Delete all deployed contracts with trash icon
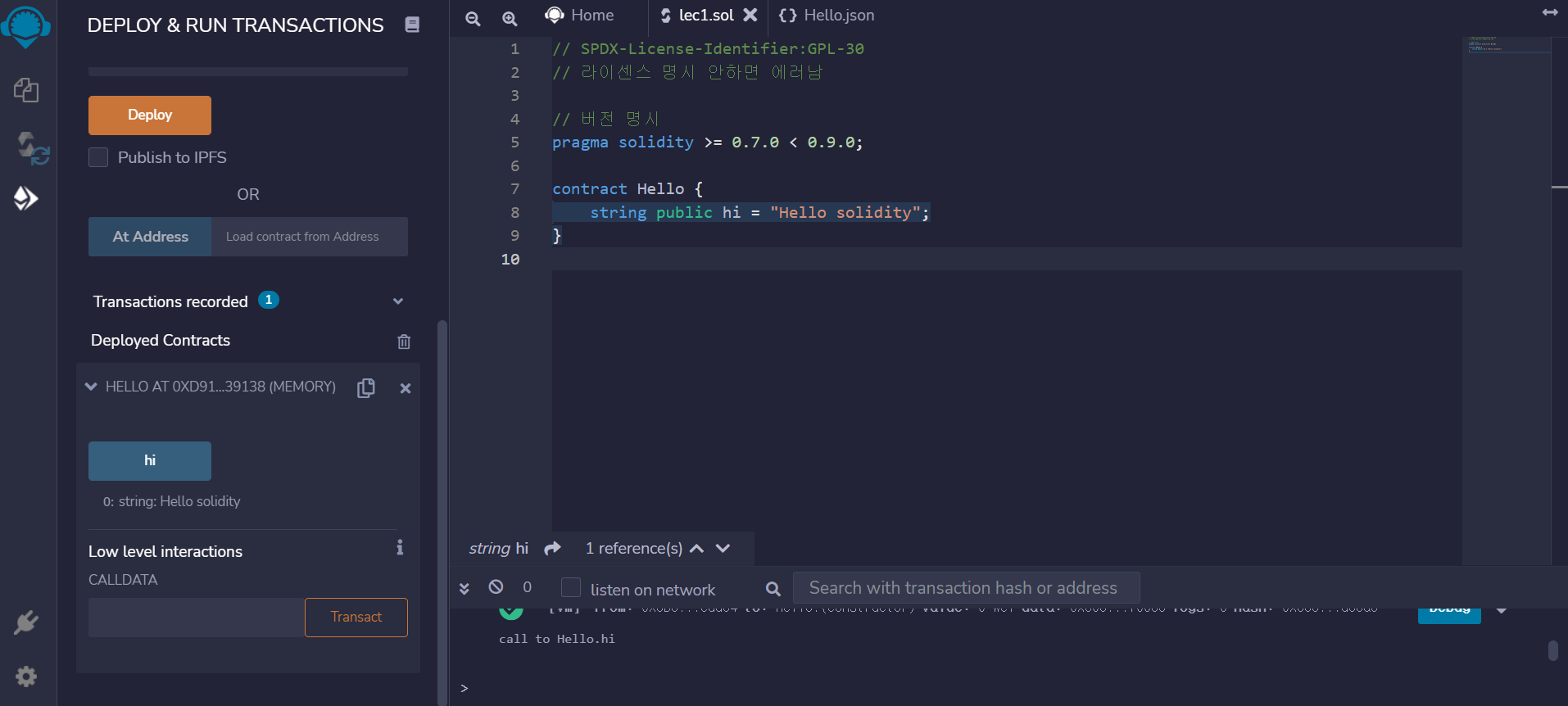This screenshot has height=706, width=1568. tap(404, 342)
